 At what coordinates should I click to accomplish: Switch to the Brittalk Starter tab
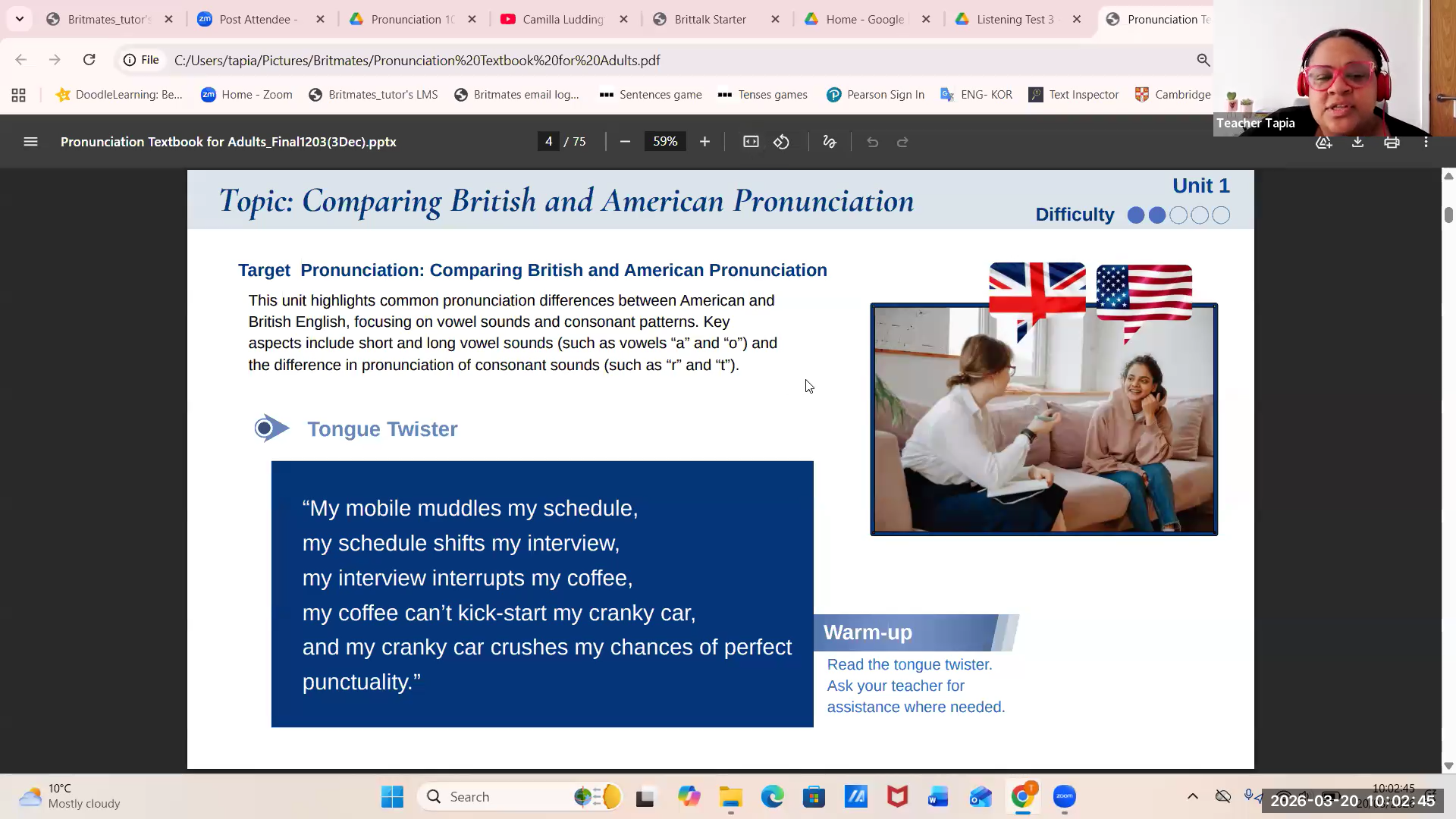click(x=710, y=19)
